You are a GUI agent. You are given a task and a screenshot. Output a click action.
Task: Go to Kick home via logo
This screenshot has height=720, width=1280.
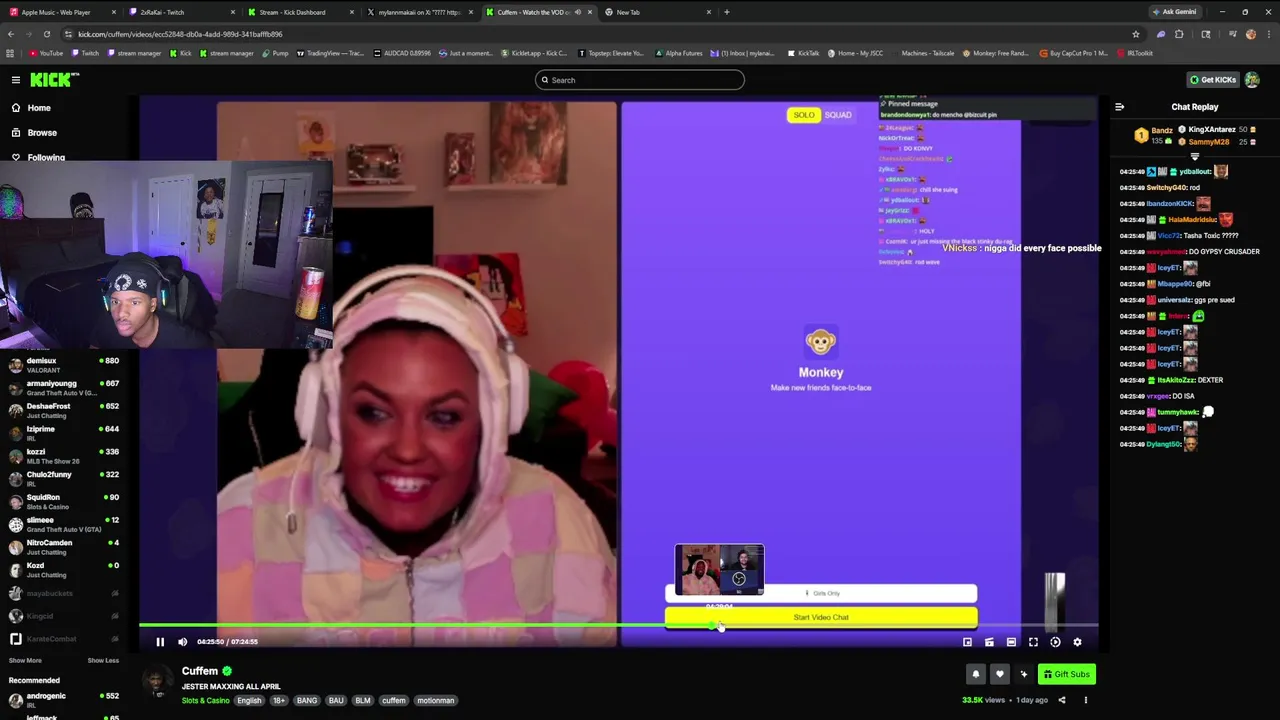tap(54, 80)
